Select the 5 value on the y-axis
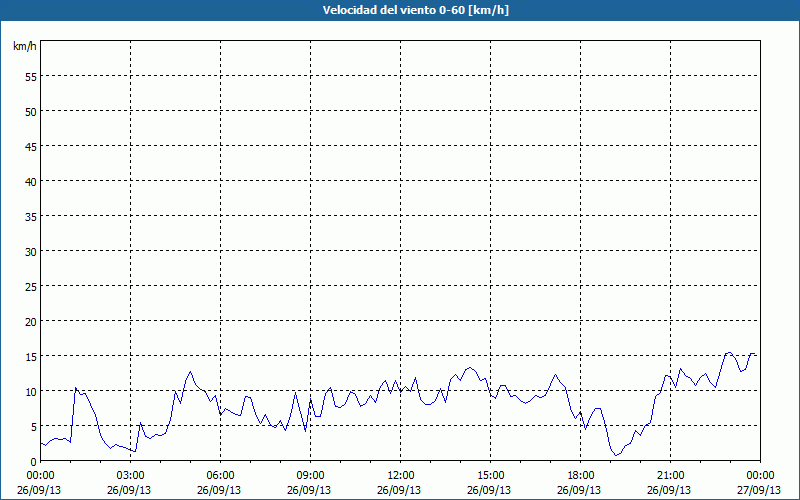The image size is (800, 500). (34, 427)
